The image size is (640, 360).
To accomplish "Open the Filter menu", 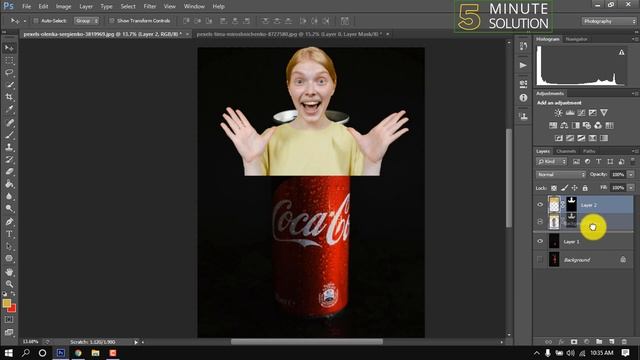I will (x=150, y=7).
